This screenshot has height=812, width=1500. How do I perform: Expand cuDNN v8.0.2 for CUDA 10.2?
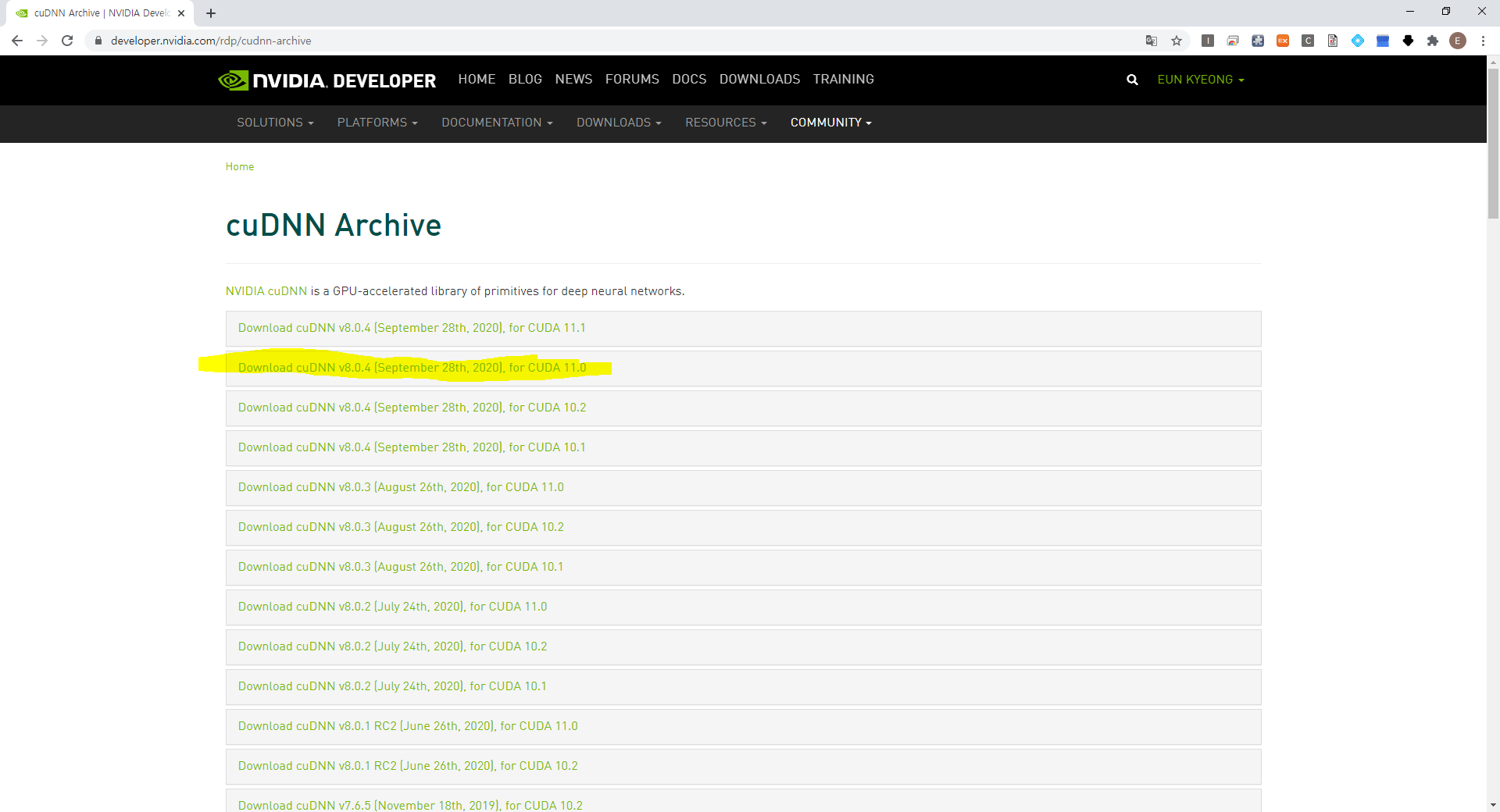pos(743,647)
